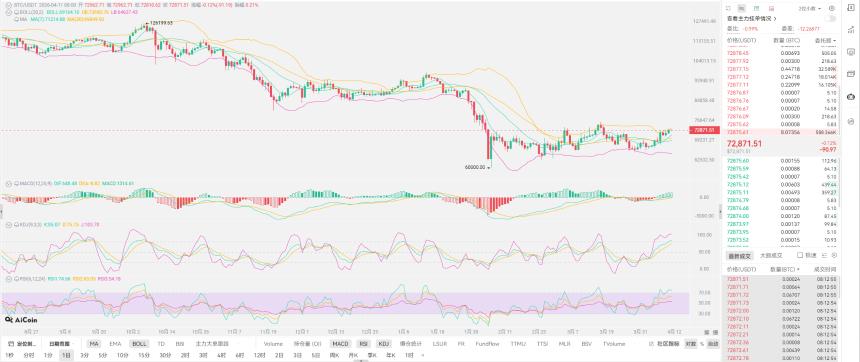Select ask order row at 72877.15

coord(782,69)
